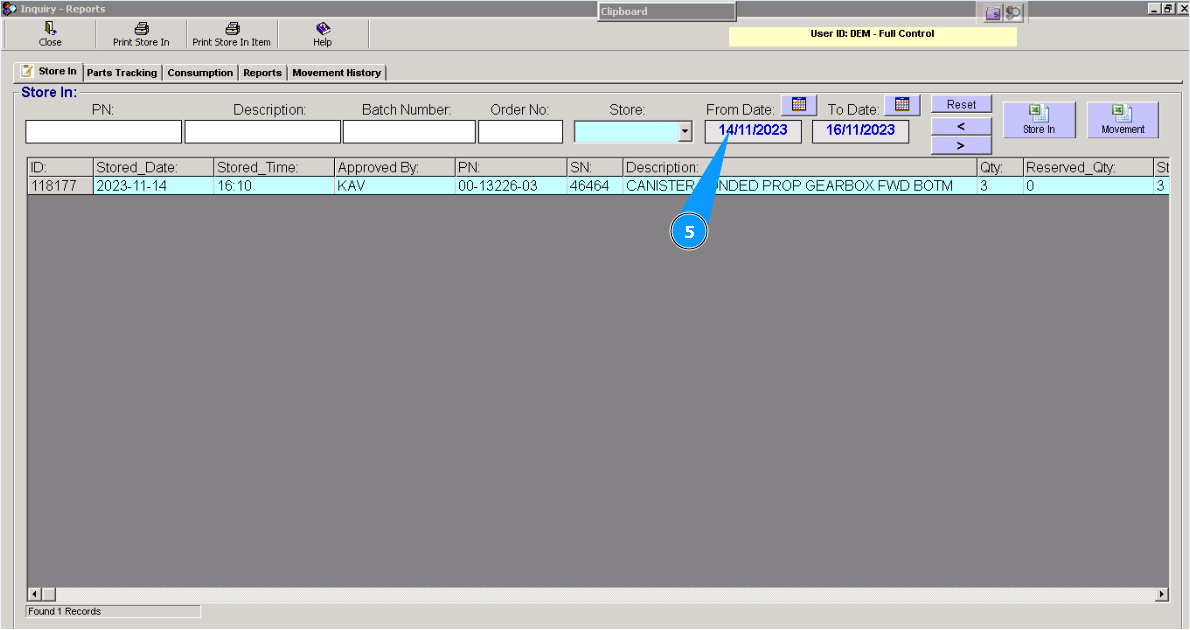Screen dimensions: 1190x630
Task: Click the stored date cell 2023-11-14
Action: point(153,186)
